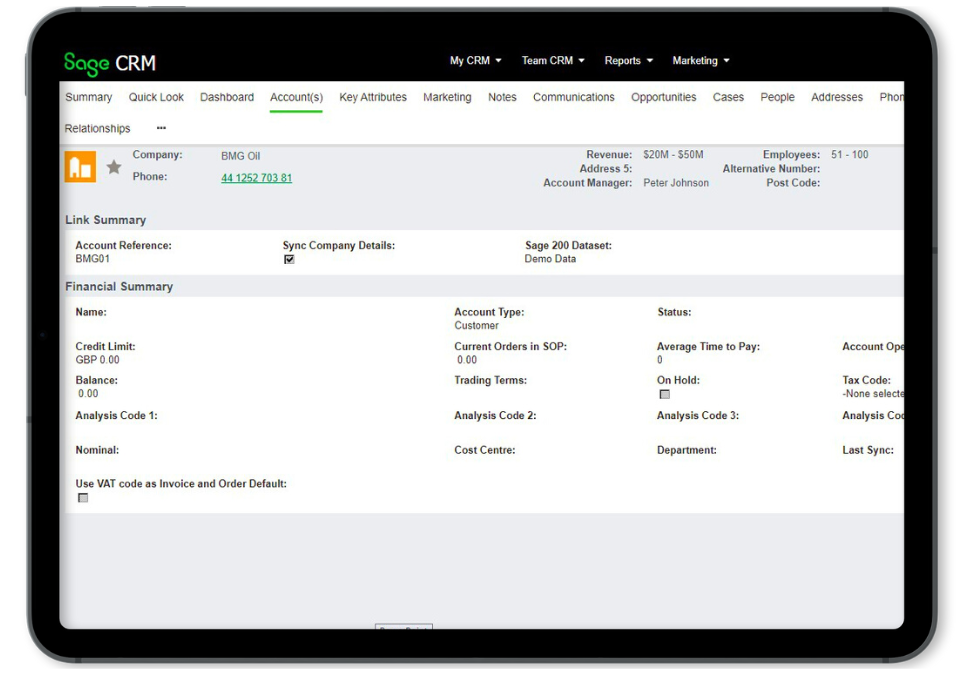View the Communications tab
This screenshot has height=675, width=975.
(x=573, y=97)
